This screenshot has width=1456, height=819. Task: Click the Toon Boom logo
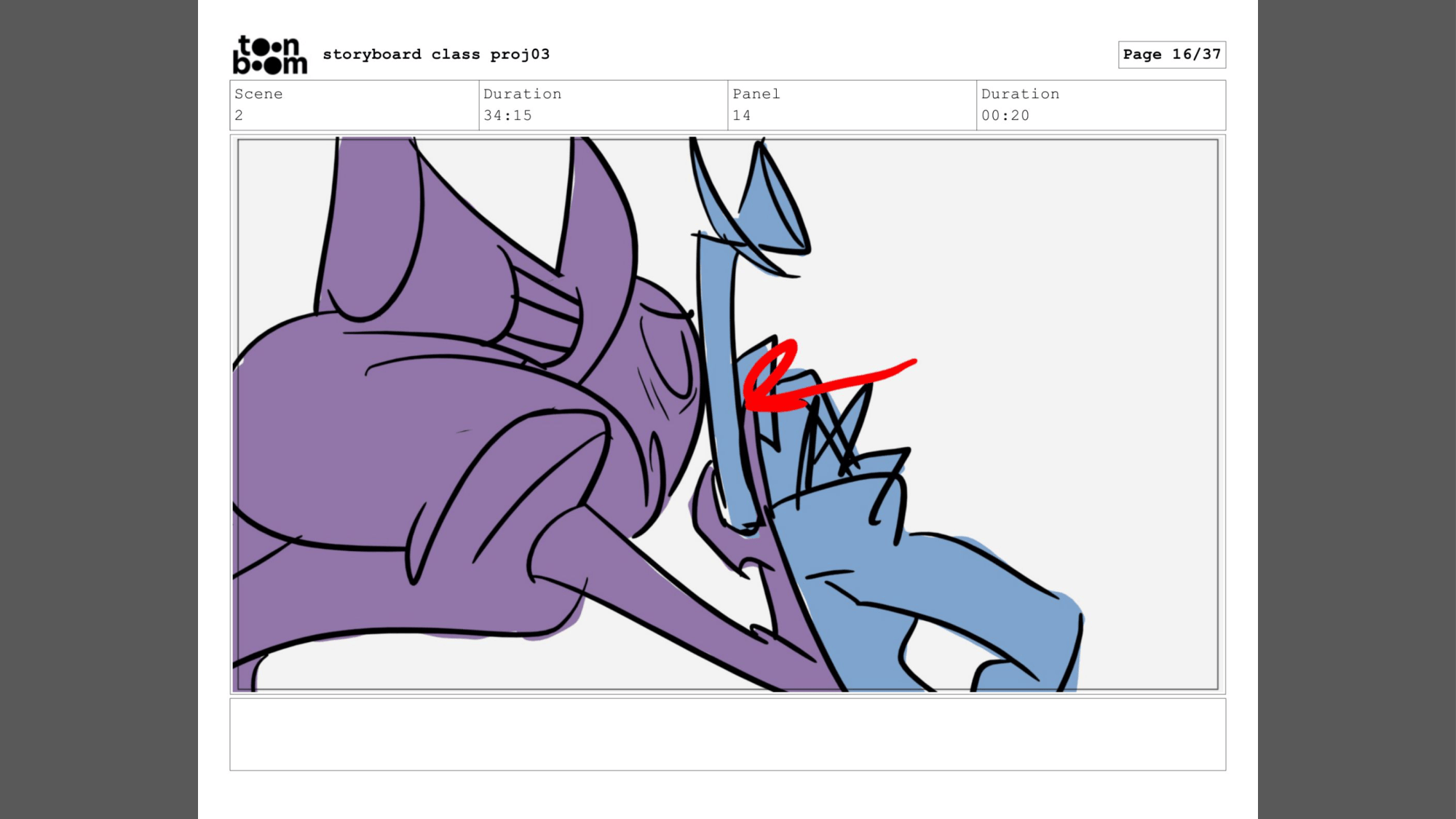tap(269, 55)
